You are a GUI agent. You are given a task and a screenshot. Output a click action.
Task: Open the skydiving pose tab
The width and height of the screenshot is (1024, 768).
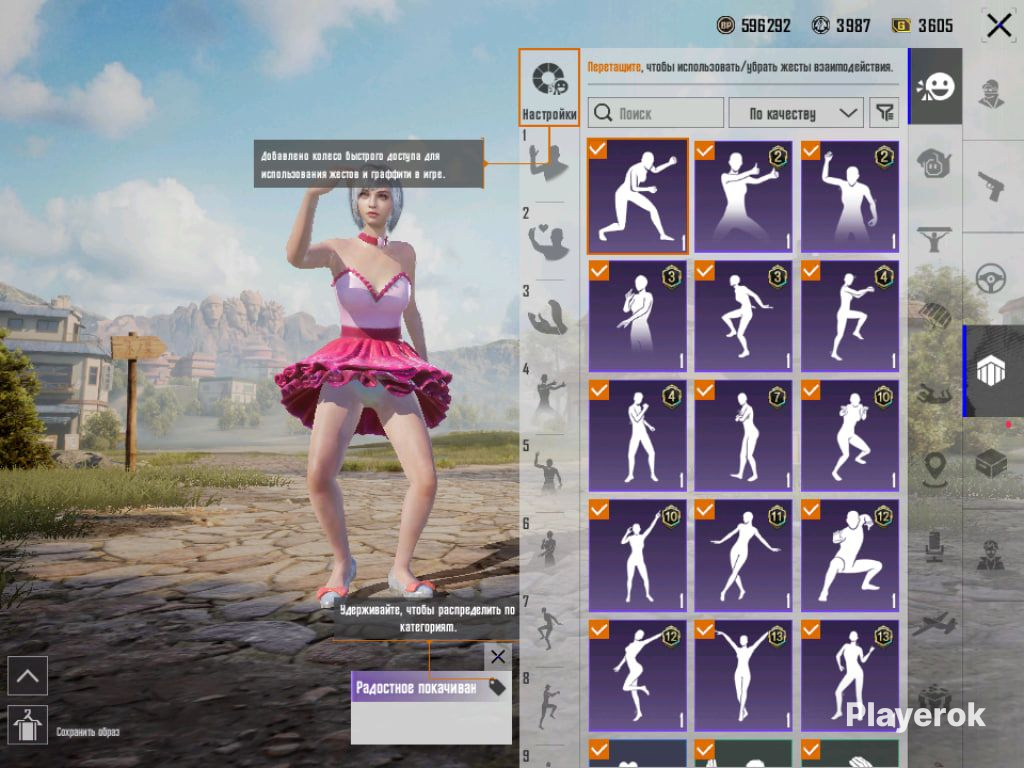point(935,393)
